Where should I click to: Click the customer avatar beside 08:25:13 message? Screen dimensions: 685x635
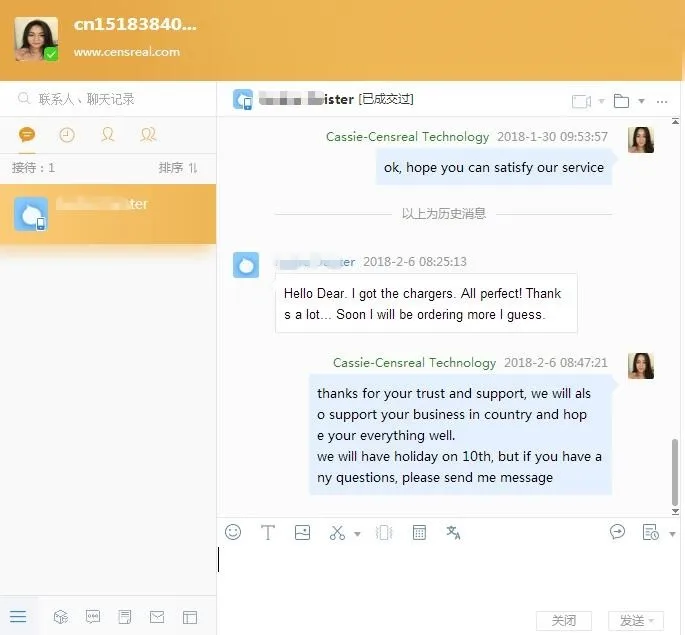(x=246, y=265)
